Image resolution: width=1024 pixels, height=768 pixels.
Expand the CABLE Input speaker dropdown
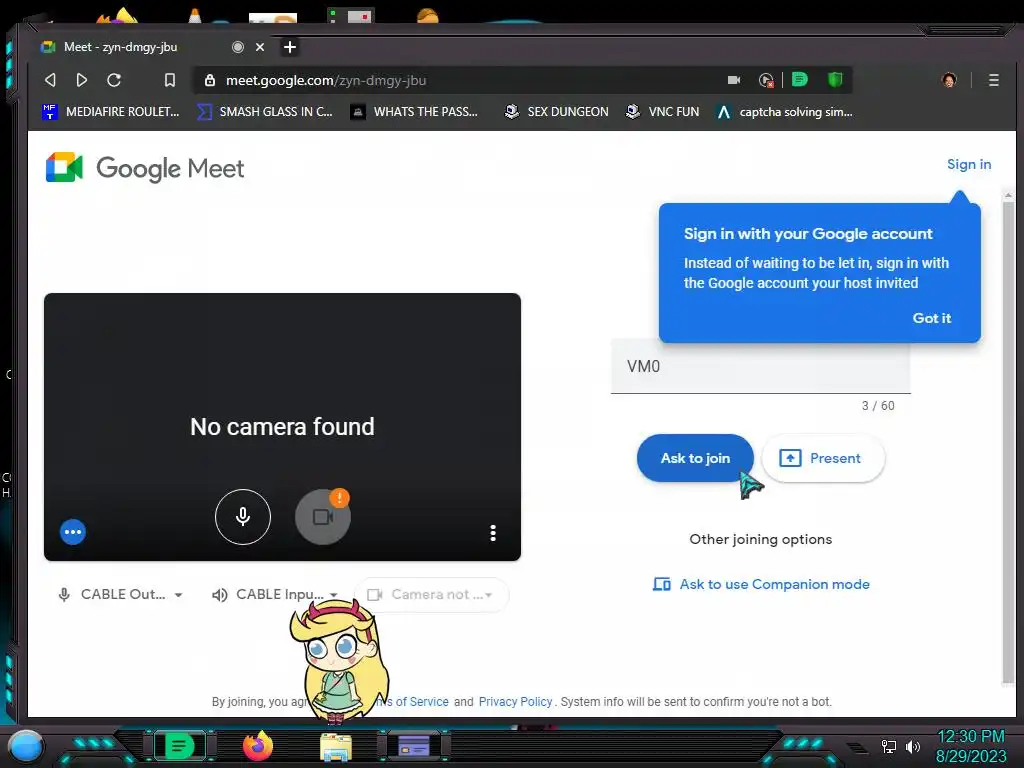click(275, 594)
